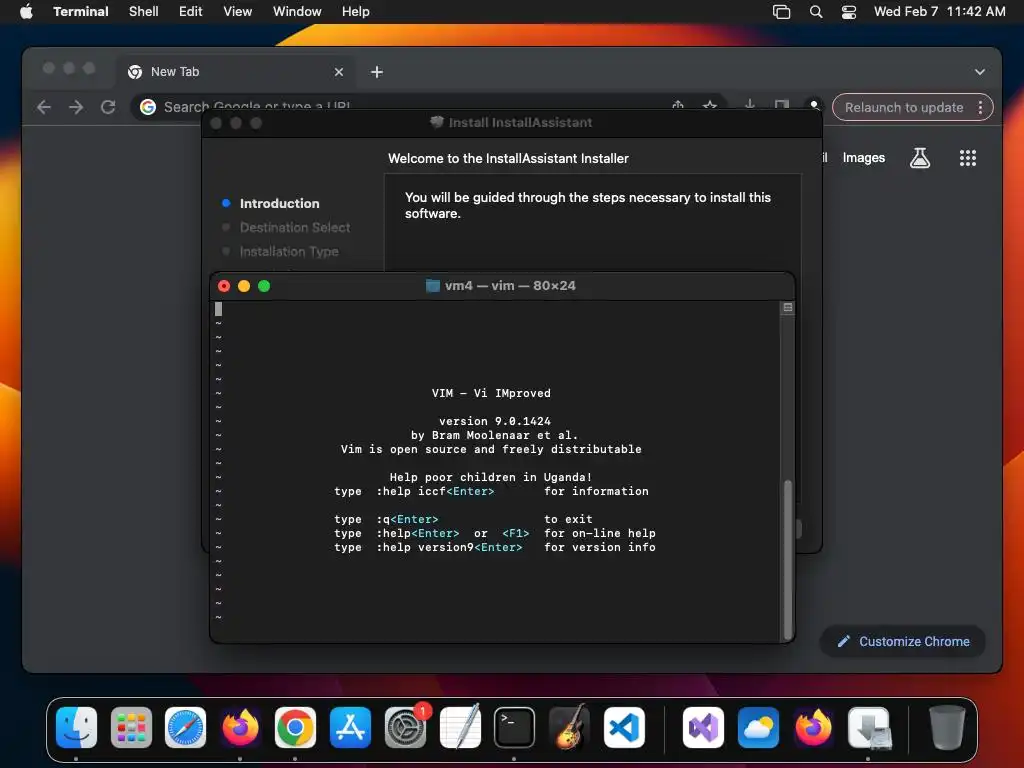Click the Stage Manager menu bar icon
Screen dimensions: 1024x768
pos(781,11)
